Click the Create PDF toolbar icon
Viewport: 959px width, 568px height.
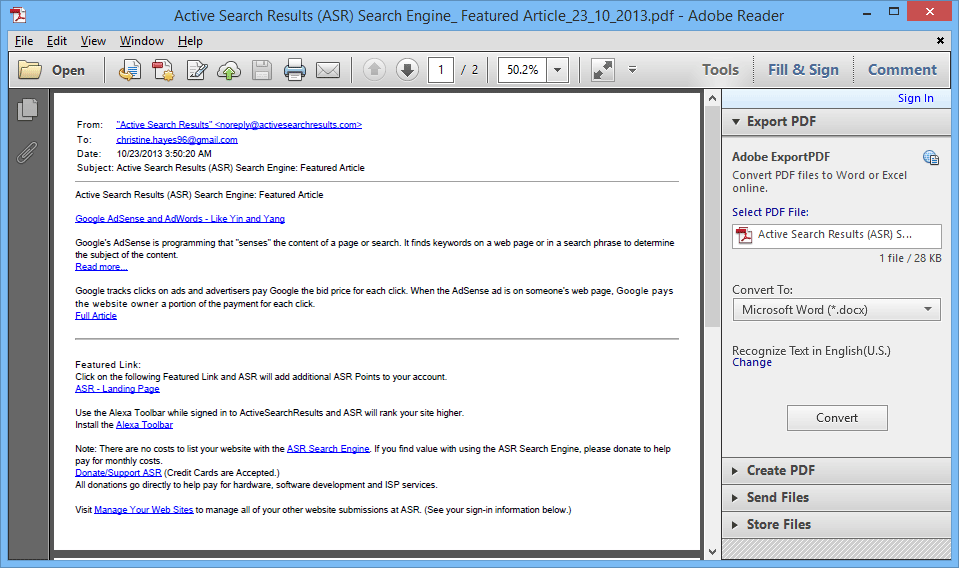tap(163, 70)
